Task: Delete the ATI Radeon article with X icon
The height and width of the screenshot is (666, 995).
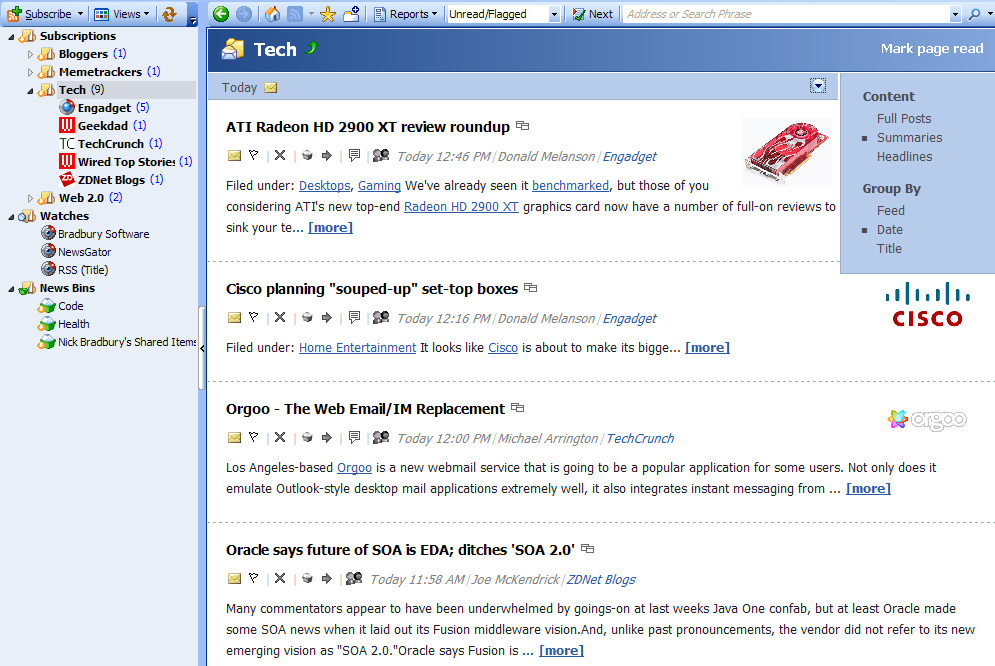Action: (280, 155)
